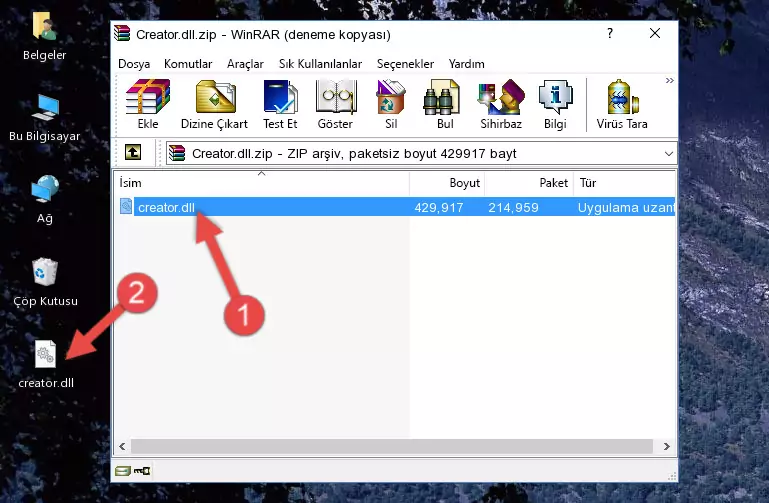This screenshot has height=503, width=769.
Task: Sort by İsim column header
Action: tap(262, 183)
